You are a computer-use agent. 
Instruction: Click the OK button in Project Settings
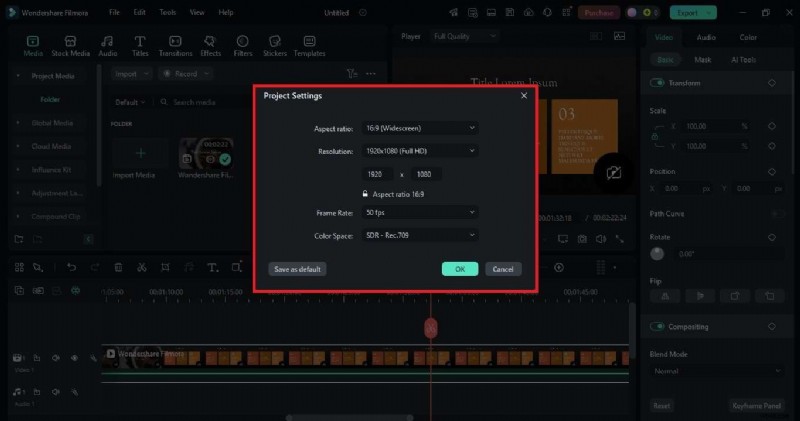point(459,269)
